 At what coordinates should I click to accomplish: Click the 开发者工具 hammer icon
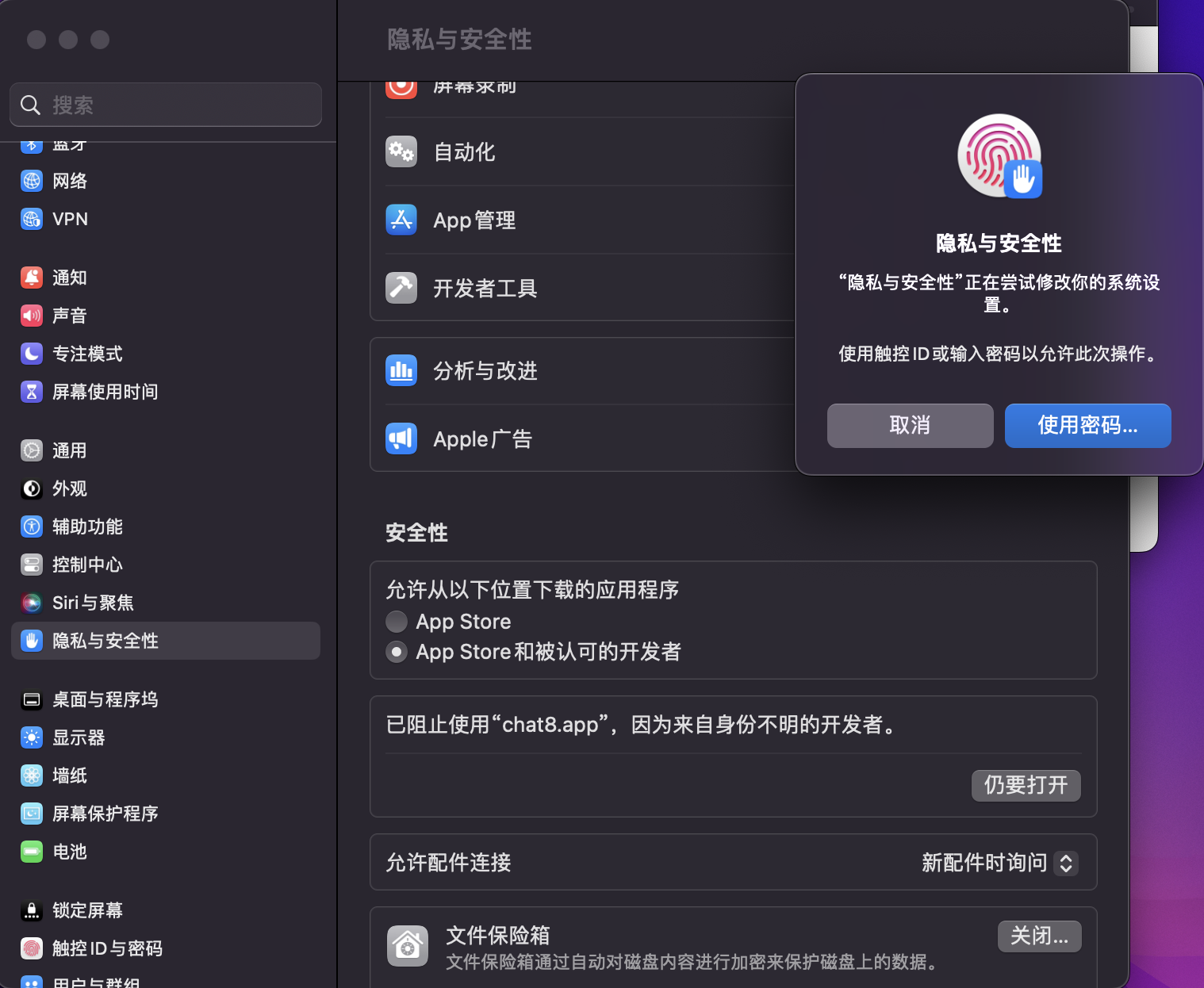click(401, 288)
